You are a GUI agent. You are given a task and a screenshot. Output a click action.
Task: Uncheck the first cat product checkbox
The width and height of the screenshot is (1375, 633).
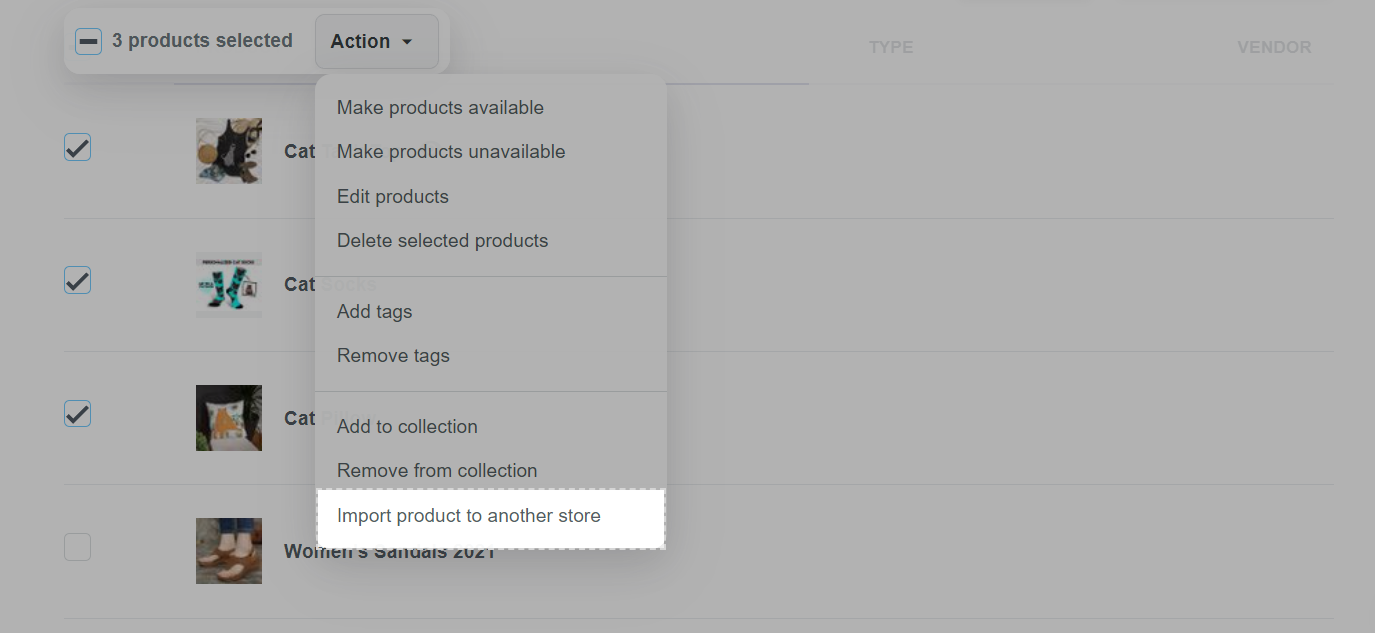point(78,148)
